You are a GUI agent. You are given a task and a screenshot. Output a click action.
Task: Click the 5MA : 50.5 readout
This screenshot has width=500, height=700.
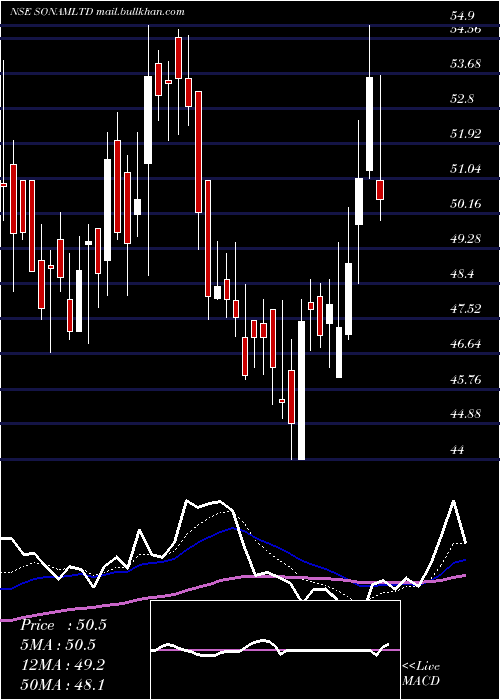tap(58, 645)
